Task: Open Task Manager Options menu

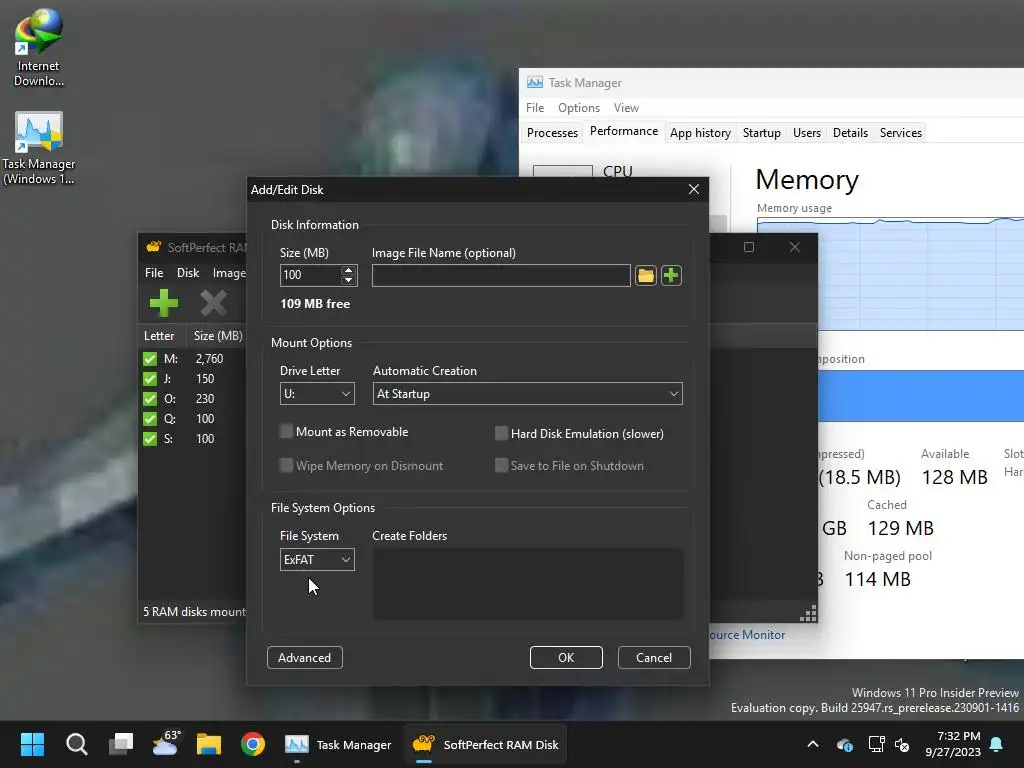Action: pos(579,108)
